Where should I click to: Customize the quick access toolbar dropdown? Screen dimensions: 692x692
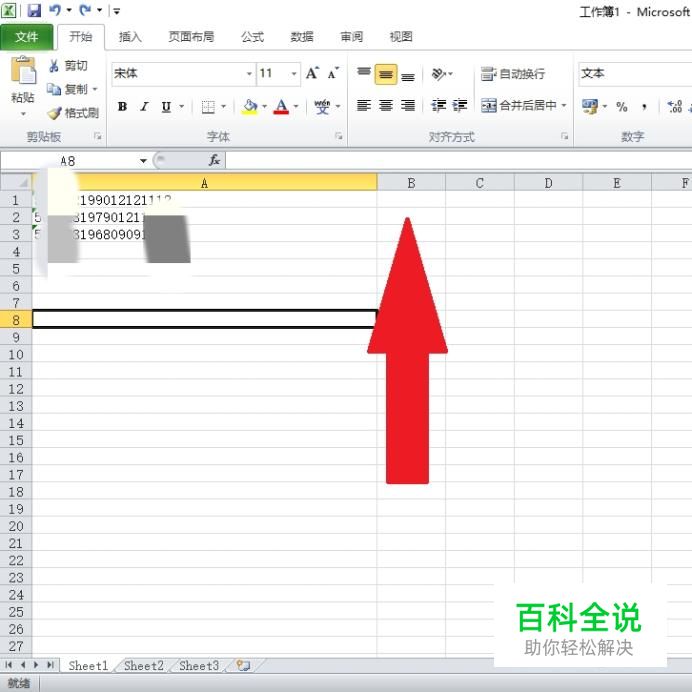[x=117, y=11]
